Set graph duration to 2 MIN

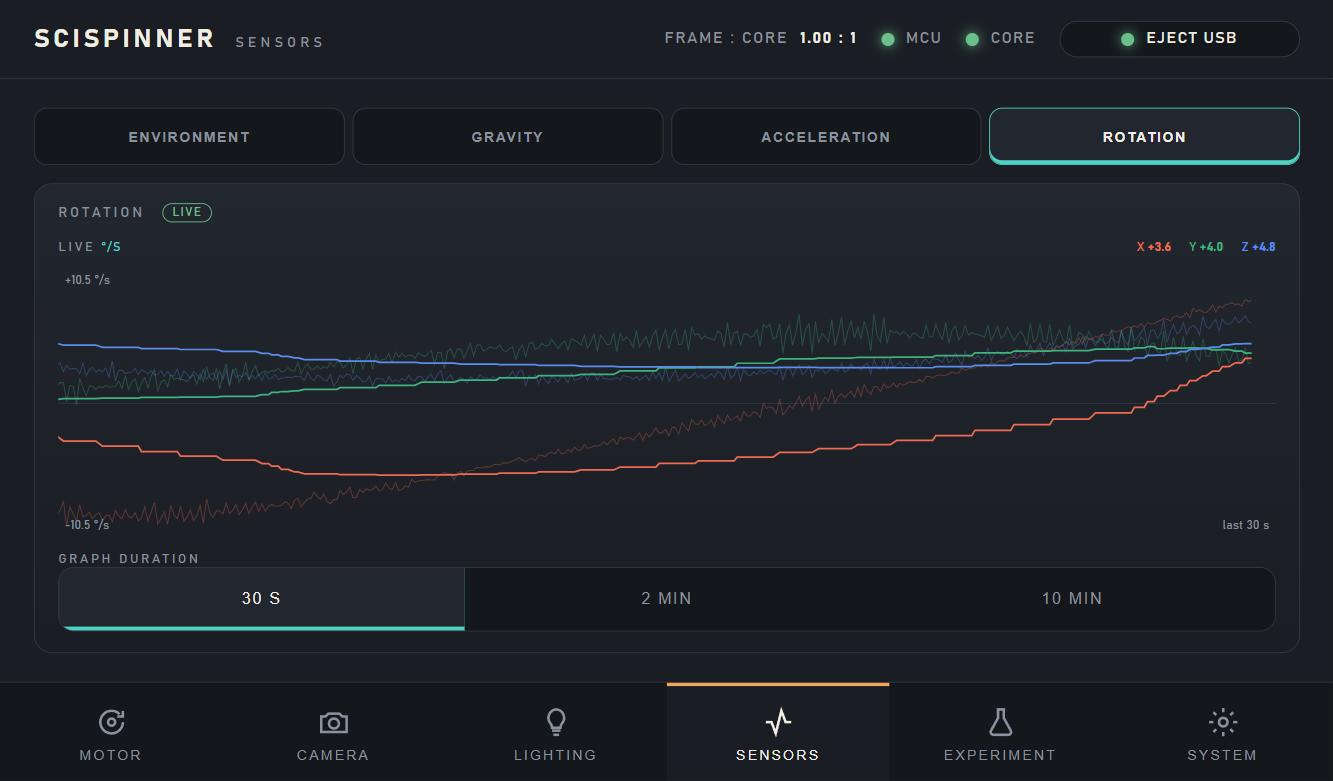(x=667, y=598)
